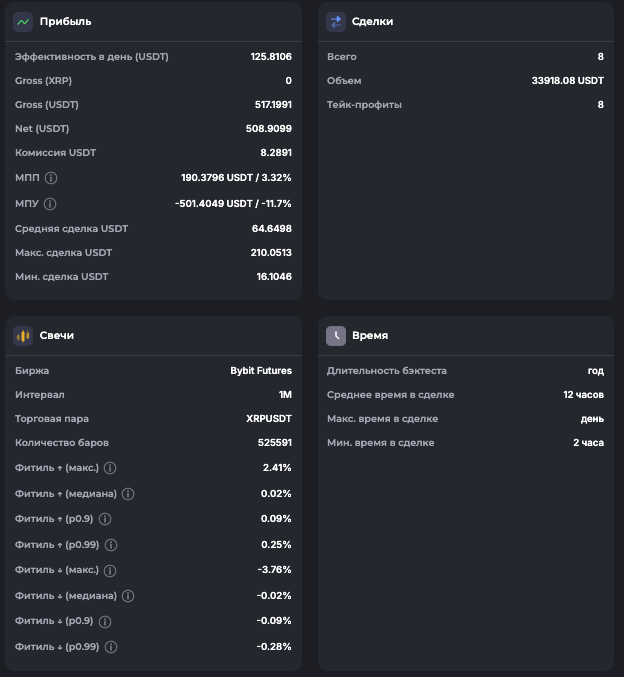Click the Net (USDT) value 508.9099
The height and width of the screenshot is (677, 624).
271,129
